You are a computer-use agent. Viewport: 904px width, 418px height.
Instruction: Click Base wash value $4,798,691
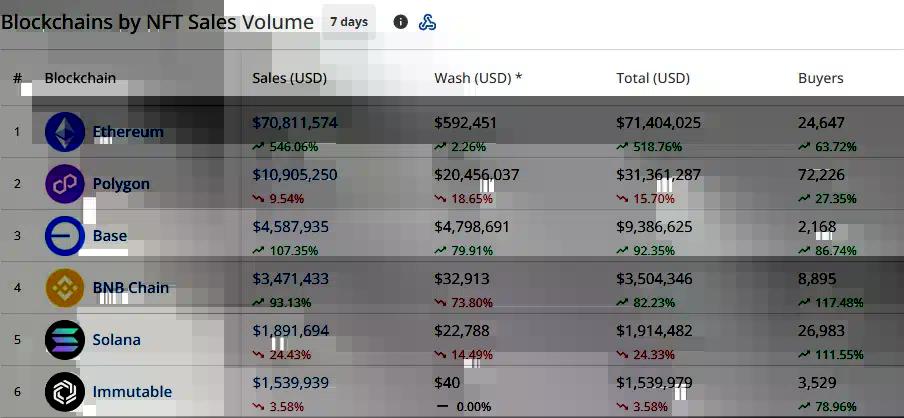pos(472,227)
